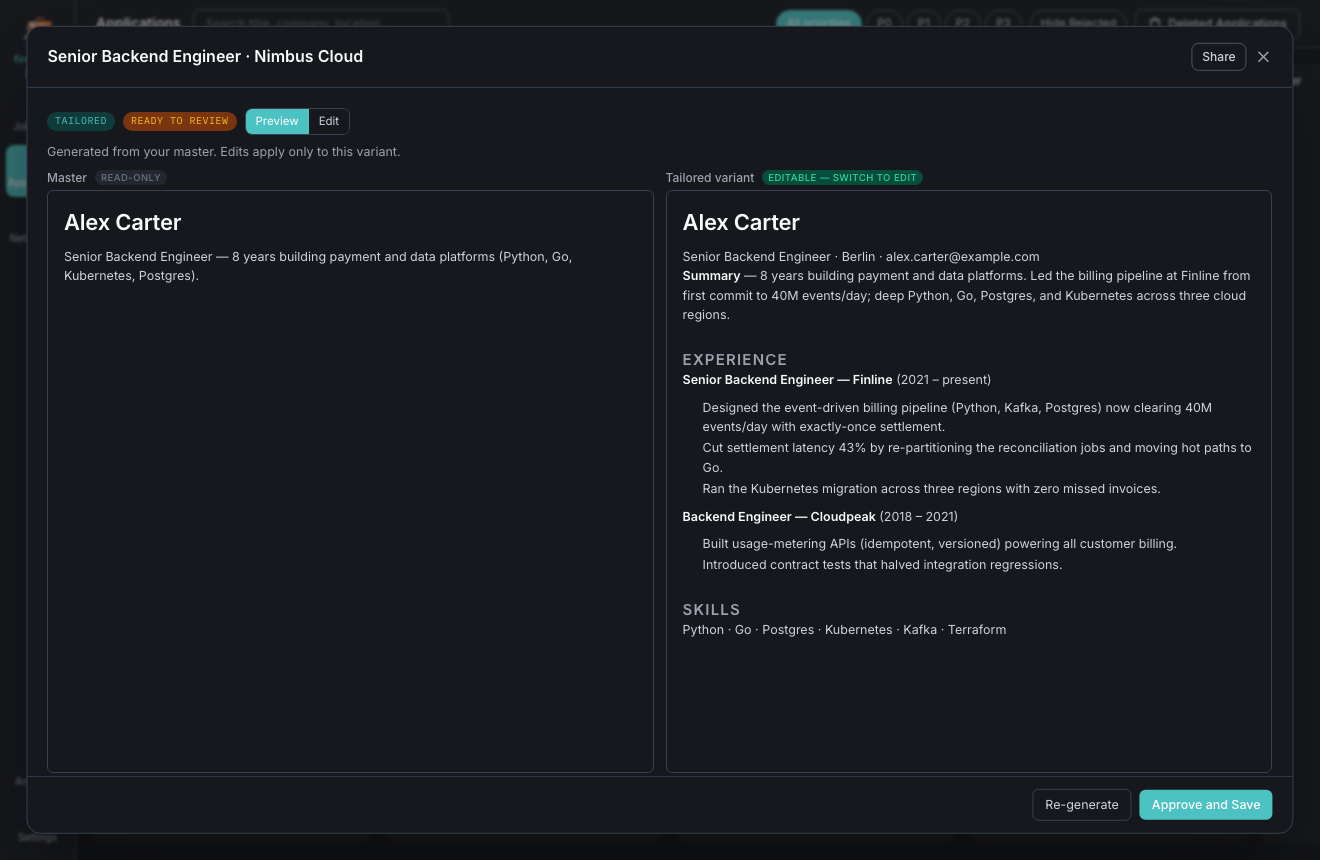The image size is (1320, 860).
Task: Click the Master summary starting '8 years building'
Action: (x=318, y=266)
